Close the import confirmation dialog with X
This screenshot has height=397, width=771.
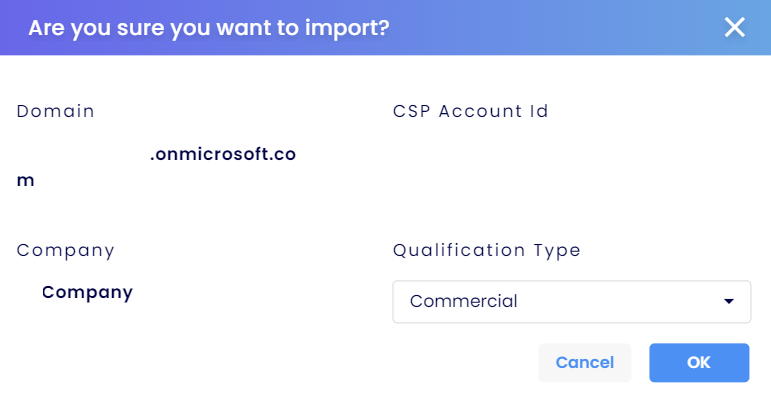[735, 27]
